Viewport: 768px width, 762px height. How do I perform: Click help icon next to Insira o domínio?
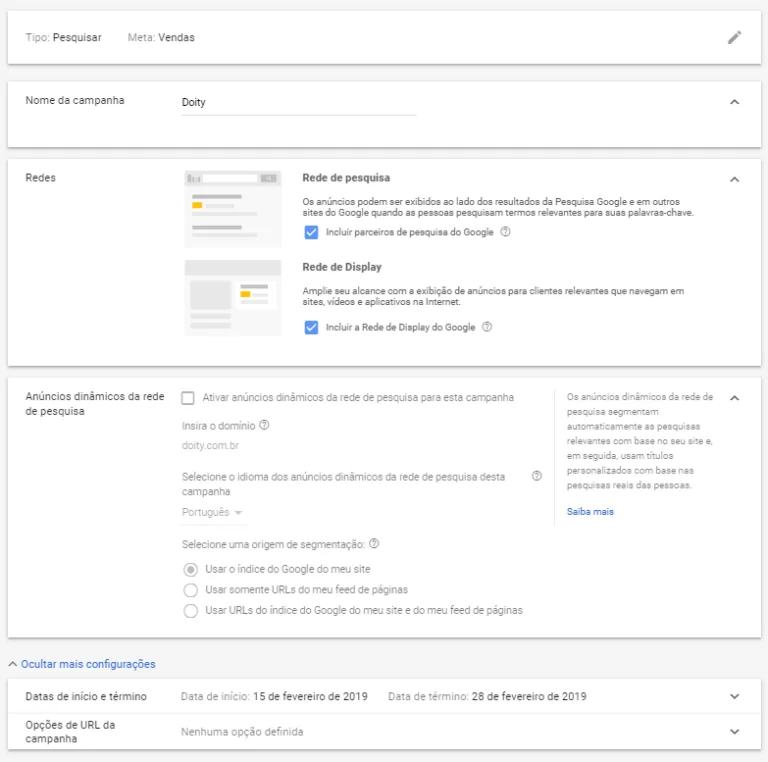pyautogui.click(x=264, y=425)
